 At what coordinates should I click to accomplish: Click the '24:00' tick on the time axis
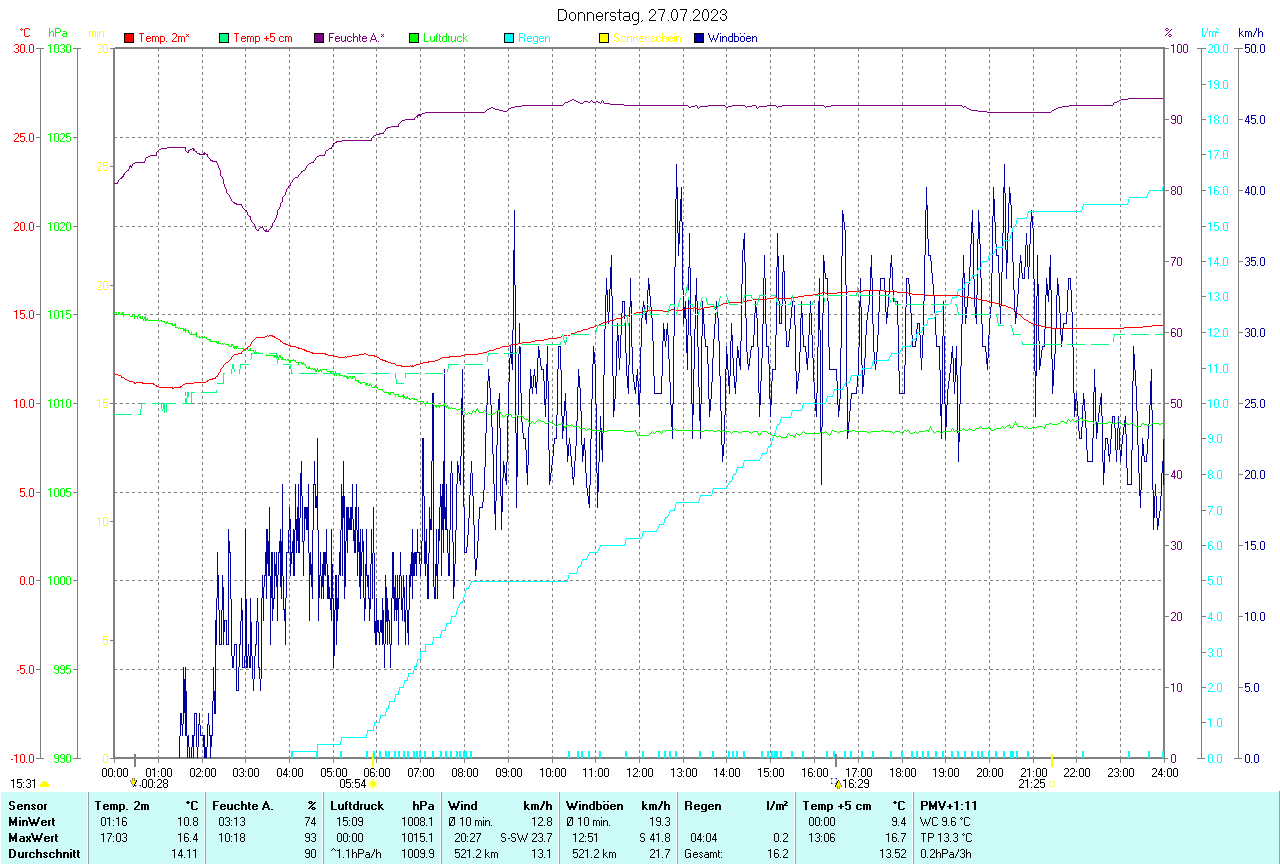pos(1164,772)
